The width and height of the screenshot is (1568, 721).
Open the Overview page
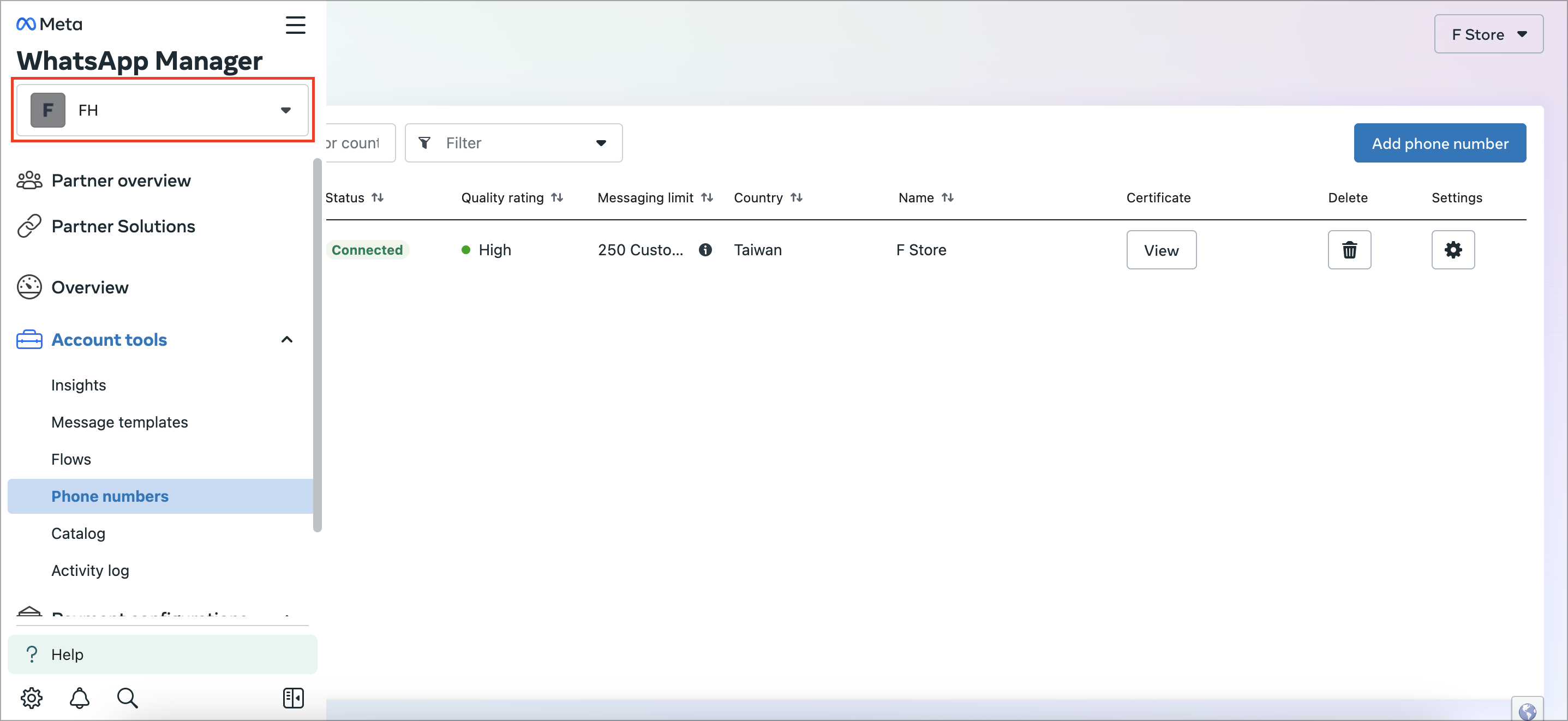(89, 286)
